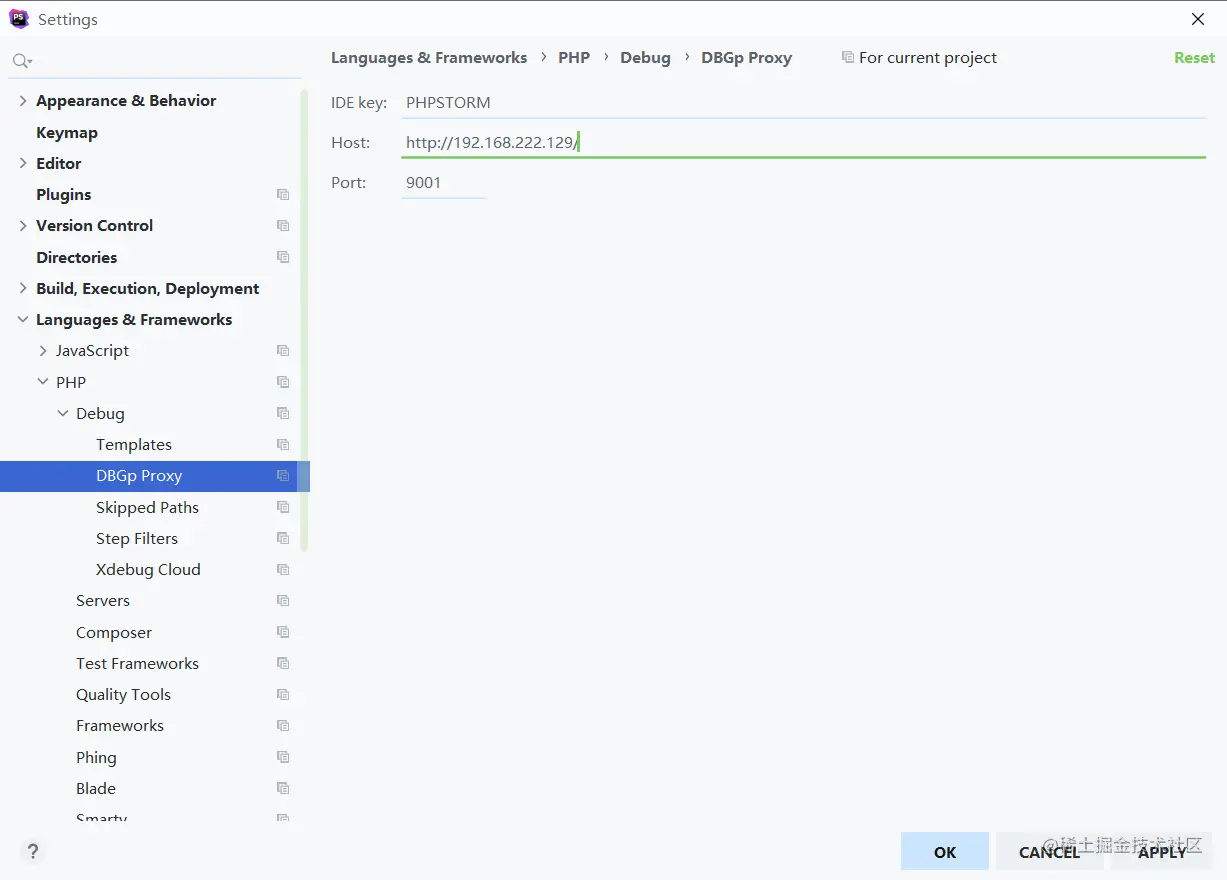Click the project-scope icon beside Test Frameworks
The height and width of the screenshot is (880, 1227).
click(283, 663)
